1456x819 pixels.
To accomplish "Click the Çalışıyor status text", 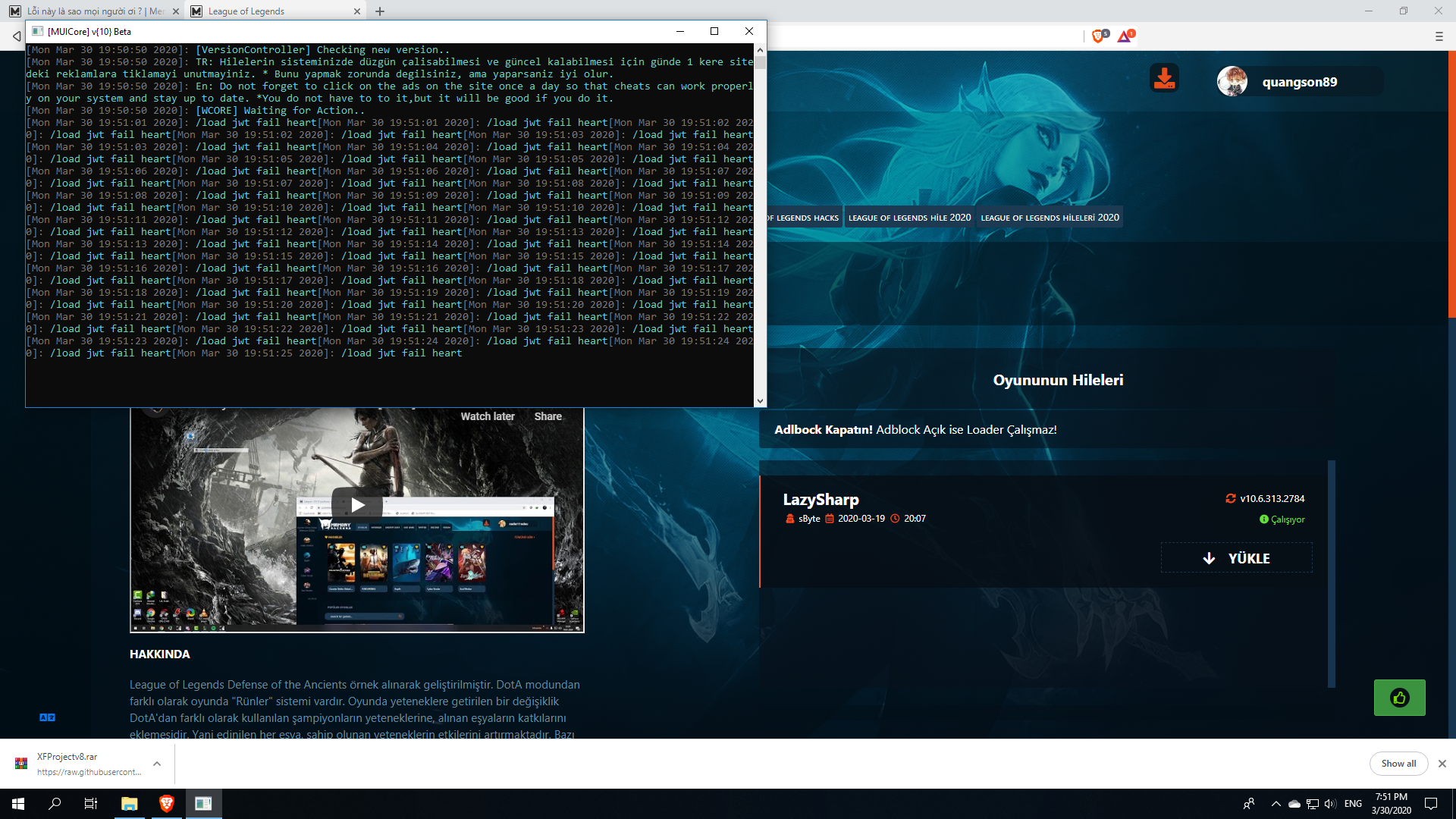I will (x=1288, y=519).
